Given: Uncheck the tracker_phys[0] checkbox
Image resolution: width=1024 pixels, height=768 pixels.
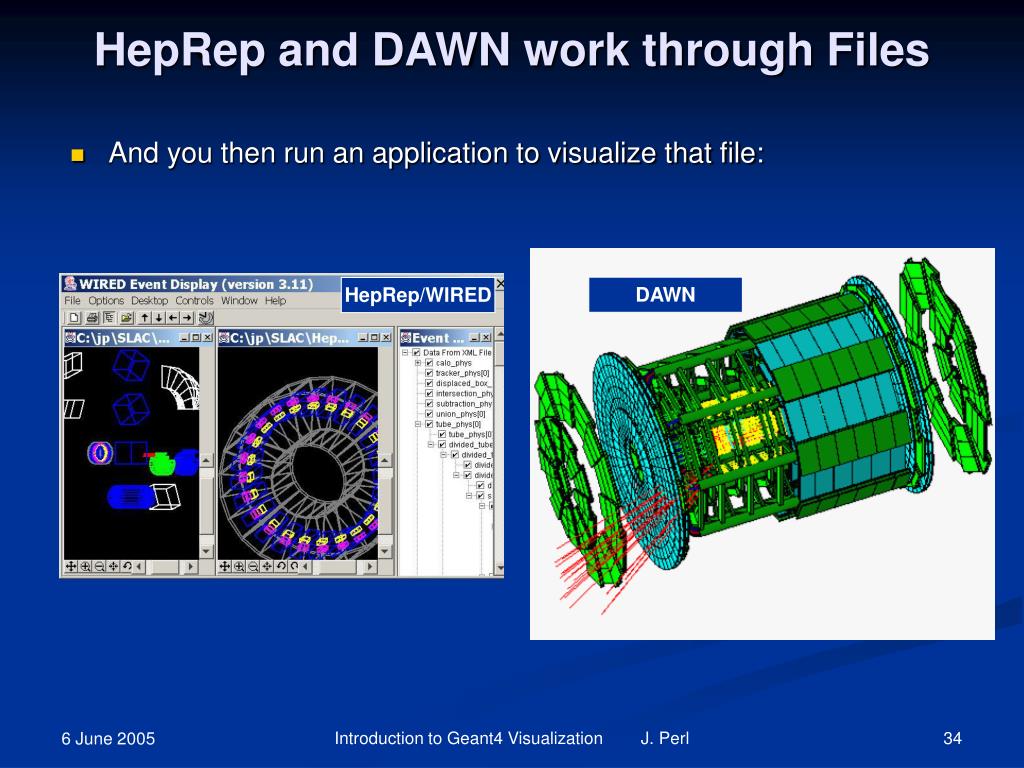Looking at the screenshot, I should click(x=429, y=373).
